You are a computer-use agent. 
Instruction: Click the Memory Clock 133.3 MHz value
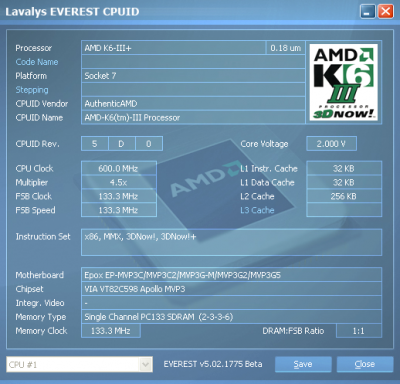(111, 331)
